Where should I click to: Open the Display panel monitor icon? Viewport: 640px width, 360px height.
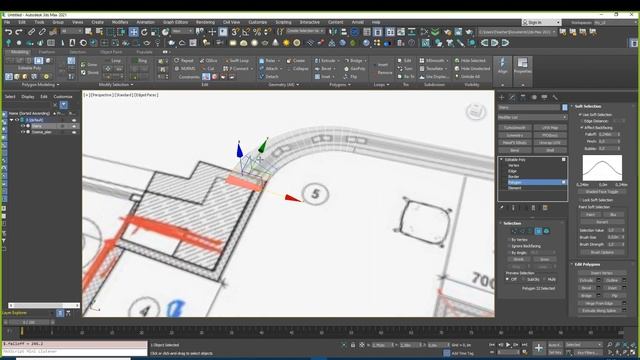point(544,97)
